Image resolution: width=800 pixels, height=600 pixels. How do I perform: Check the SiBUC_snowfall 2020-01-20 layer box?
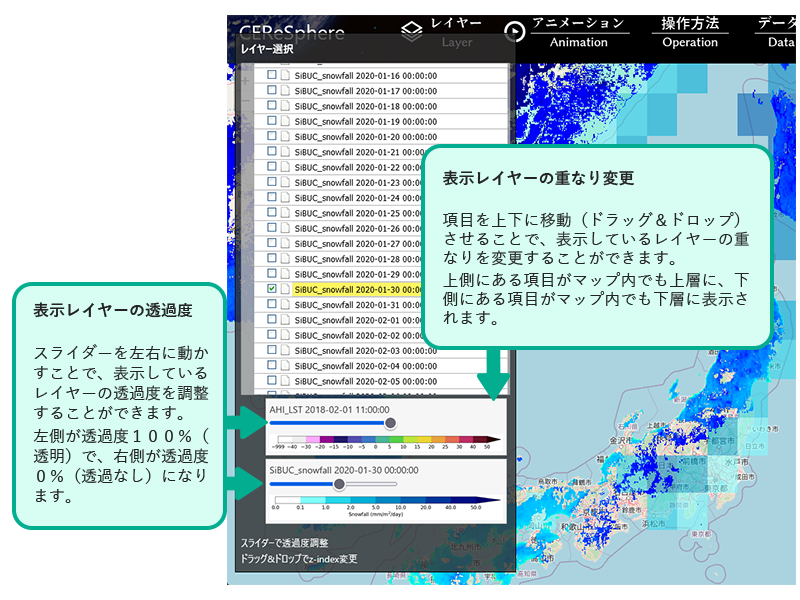(272, 137)
